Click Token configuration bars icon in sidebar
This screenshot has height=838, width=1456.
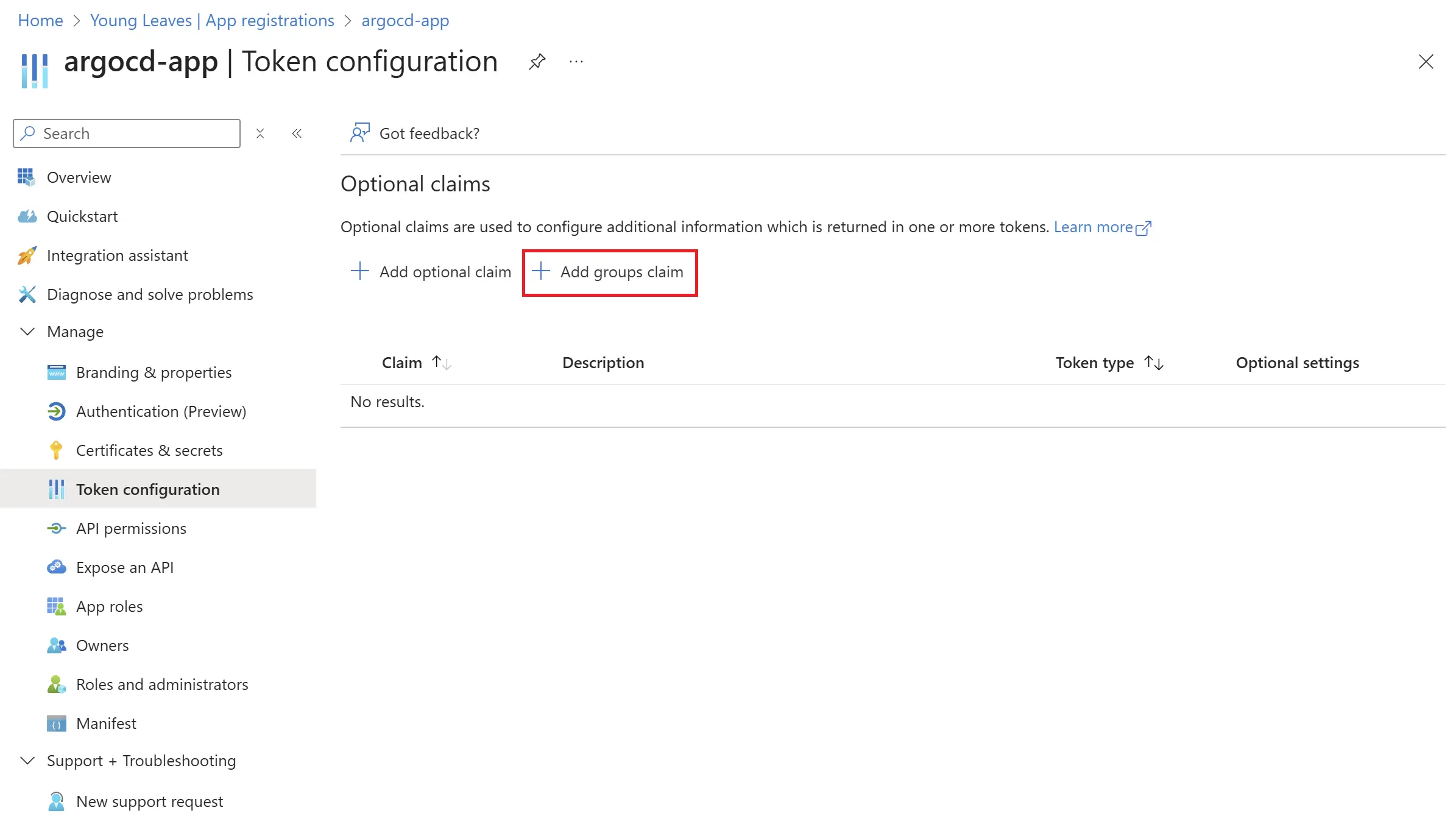click(56, 489)
